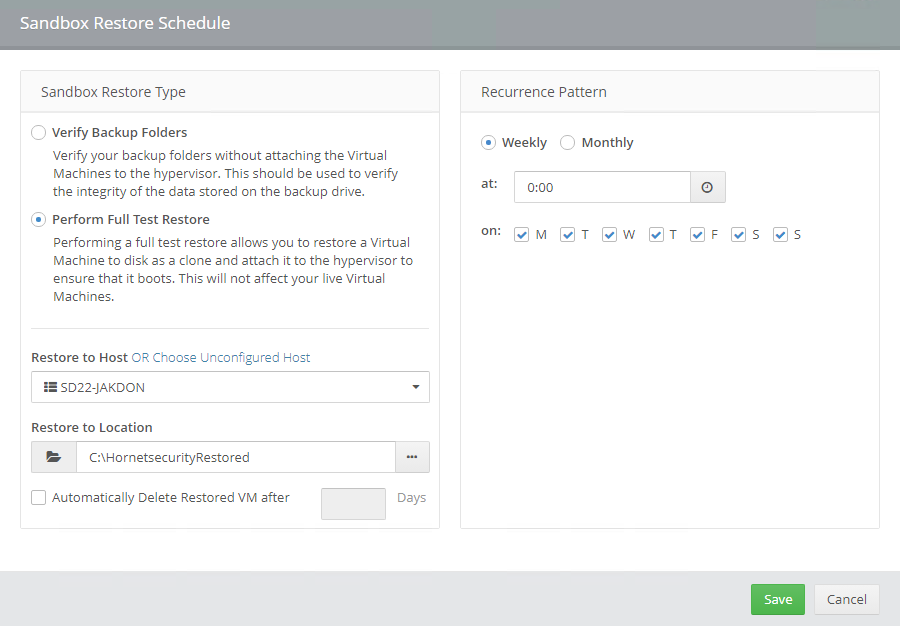Select Verify Backup Folders option

click(39, 132)
